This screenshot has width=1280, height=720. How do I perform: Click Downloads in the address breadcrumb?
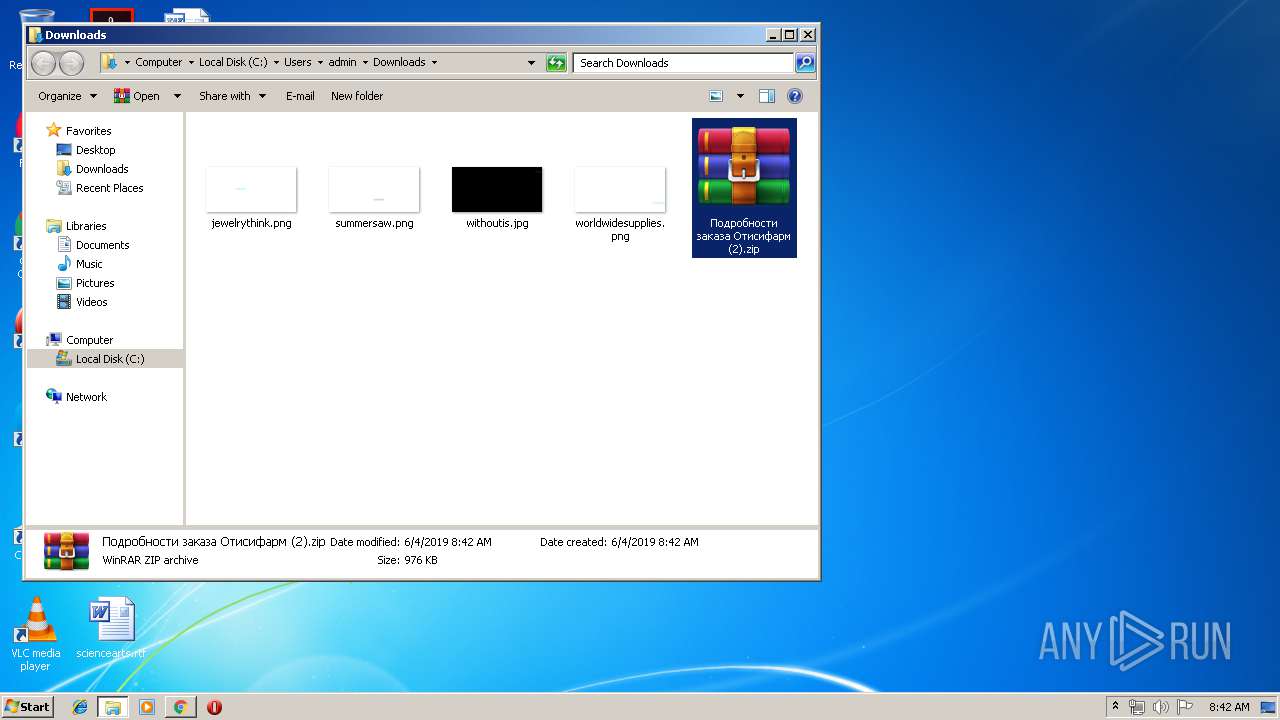click(400, 62)
